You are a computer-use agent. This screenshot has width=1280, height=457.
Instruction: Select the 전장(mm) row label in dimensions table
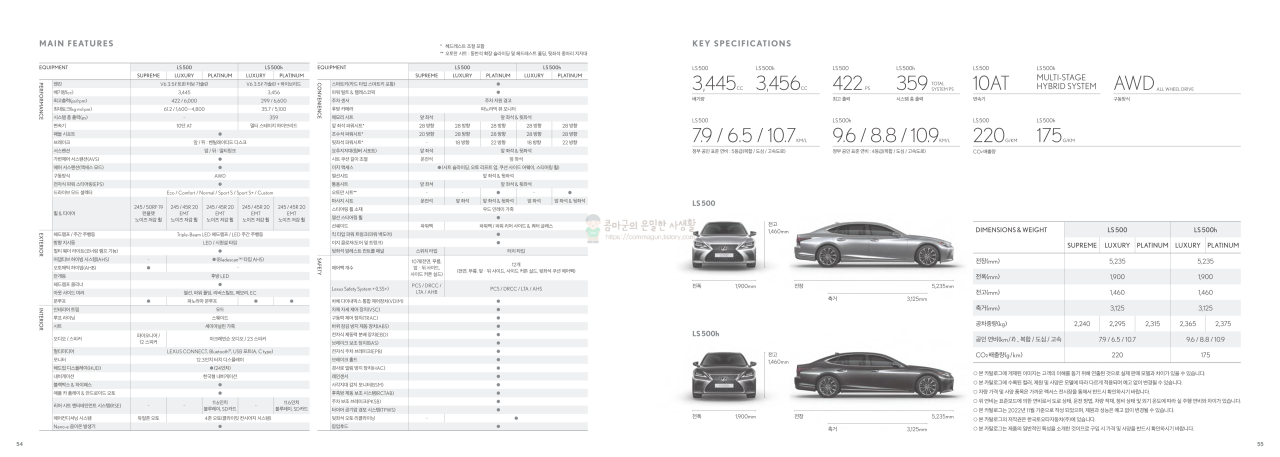[x=989, y=260]
